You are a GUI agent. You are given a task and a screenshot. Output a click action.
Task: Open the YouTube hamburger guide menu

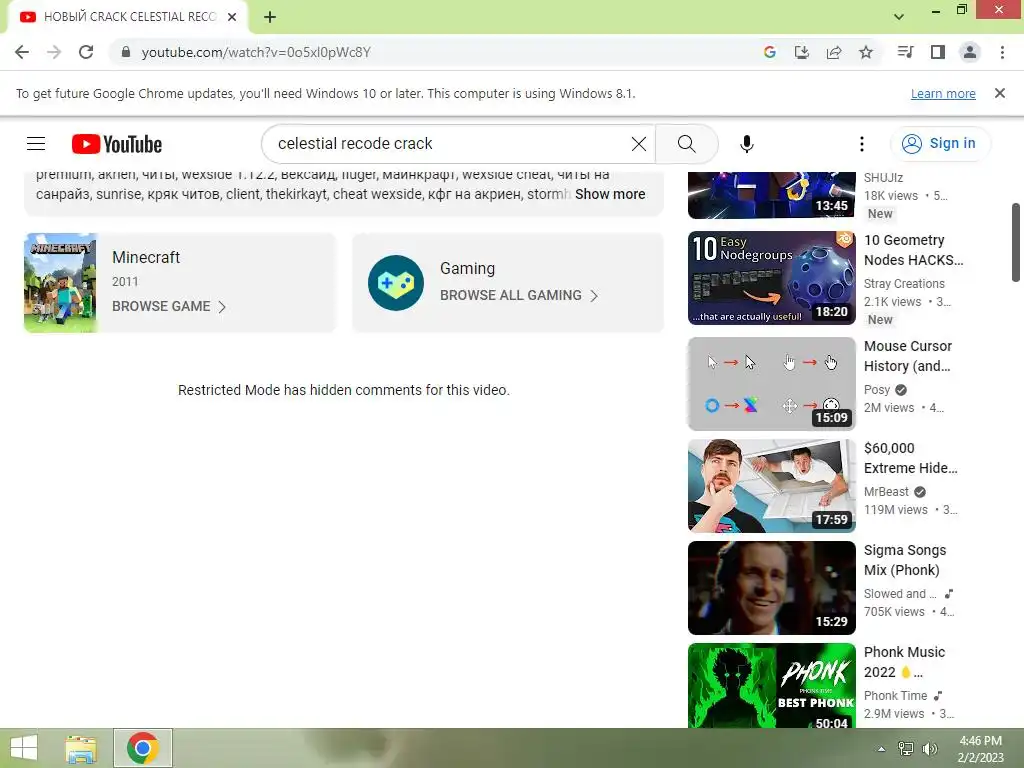(x=36, y=144)
